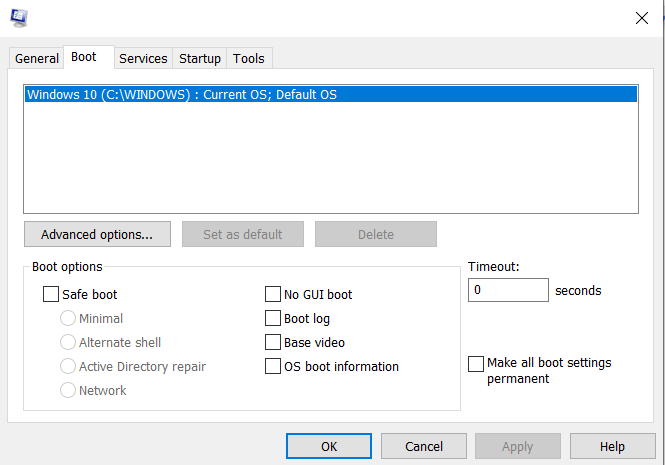This screenshot has height=465, width=665.
Task: Go to the Startup tab
Action: (x=200, y=58)
